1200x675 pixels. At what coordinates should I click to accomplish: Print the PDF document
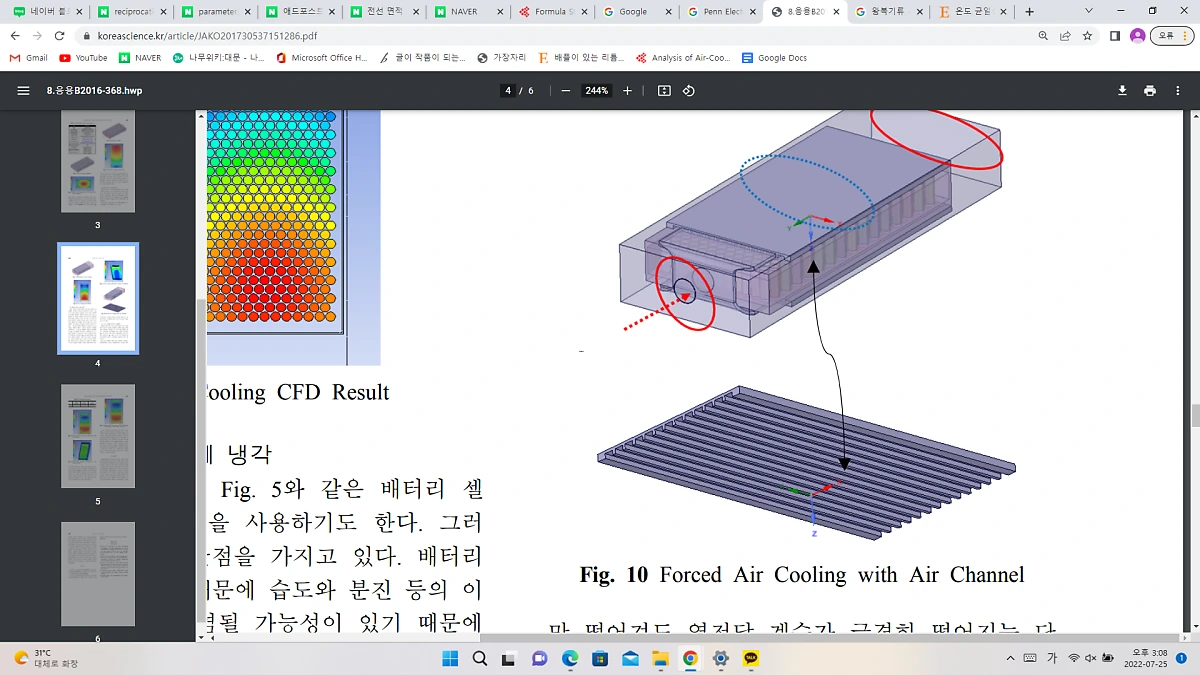(x=1150, y=90)
